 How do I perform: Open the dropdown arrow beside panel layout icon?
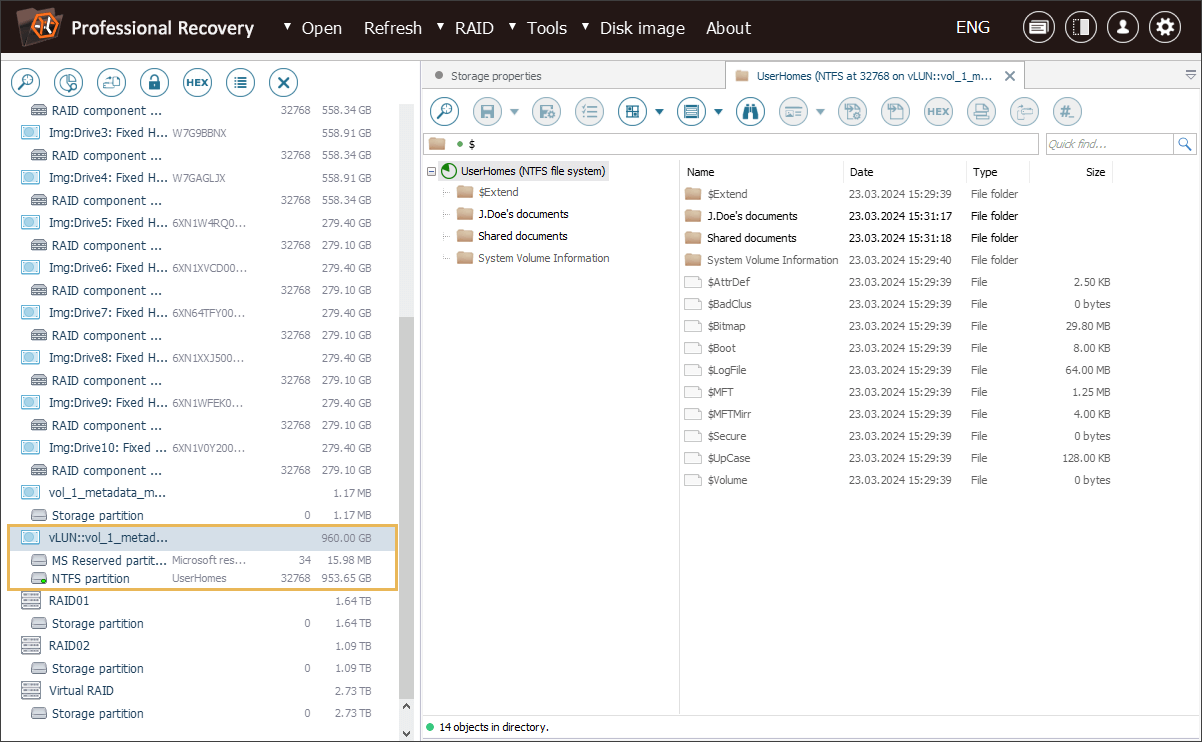[660, 112]
